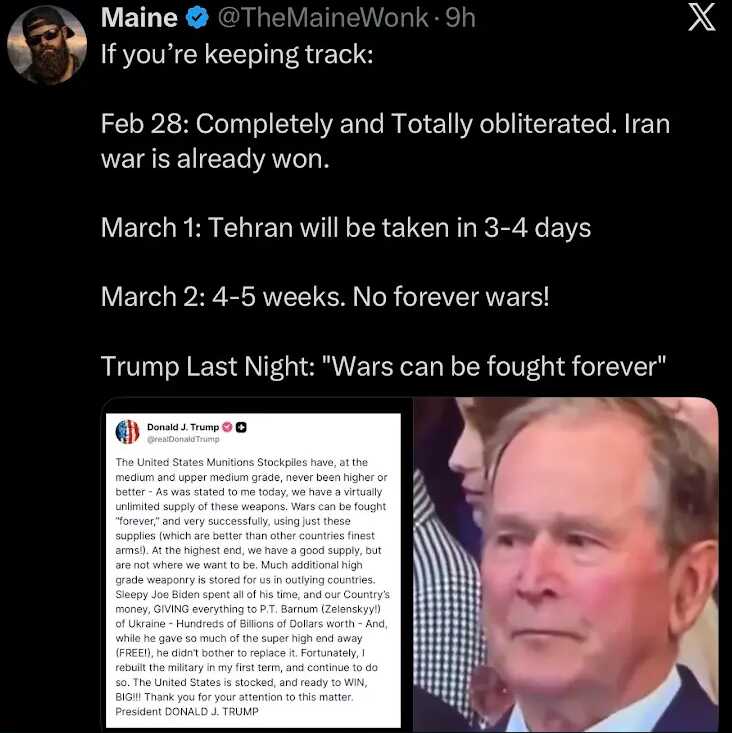Click the 9h post timestamp

point(460,17)
